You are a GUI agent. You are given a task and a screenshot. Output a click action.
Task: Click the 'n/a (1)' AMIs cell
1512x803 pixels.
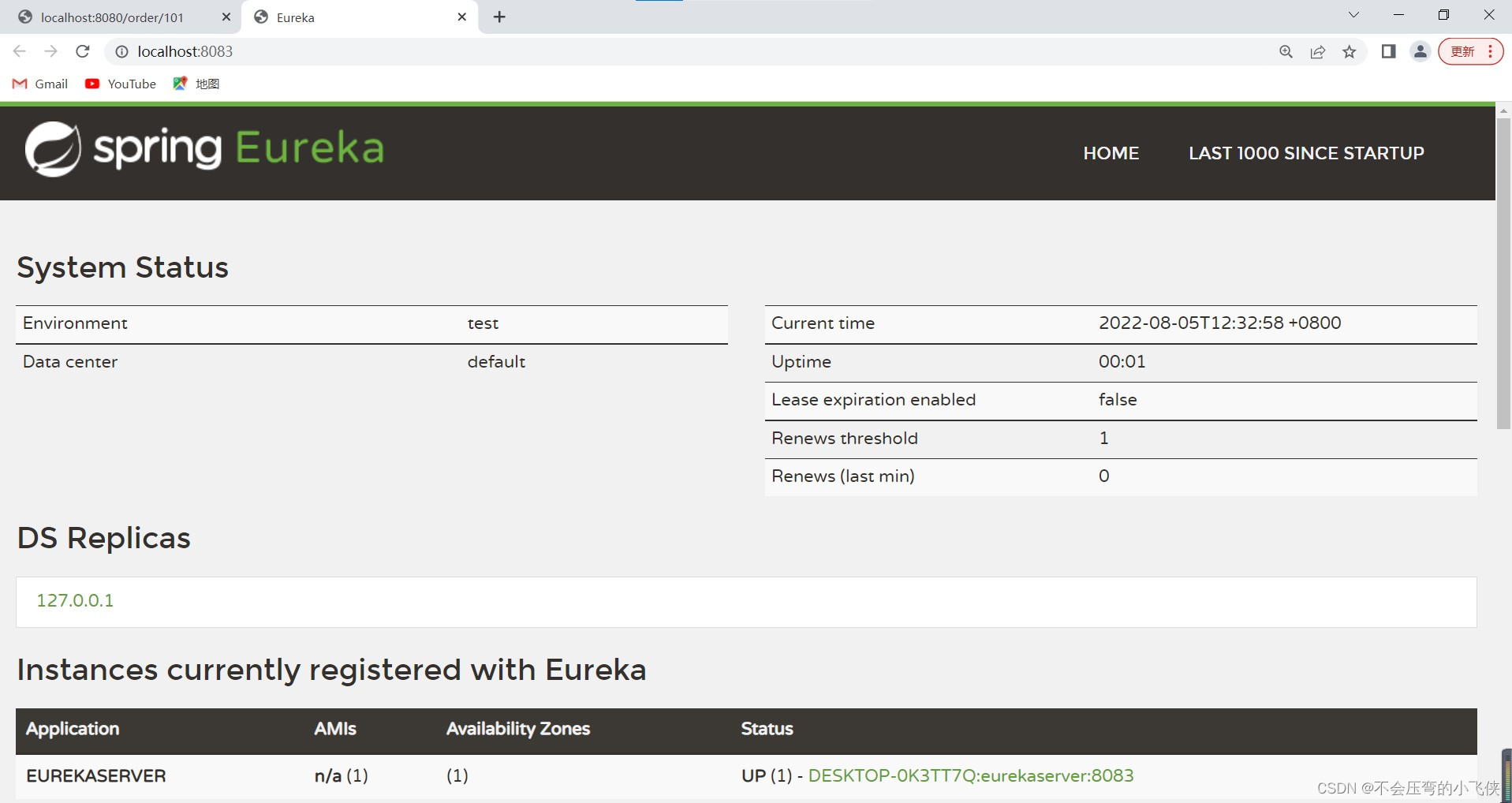pos(342,775)
